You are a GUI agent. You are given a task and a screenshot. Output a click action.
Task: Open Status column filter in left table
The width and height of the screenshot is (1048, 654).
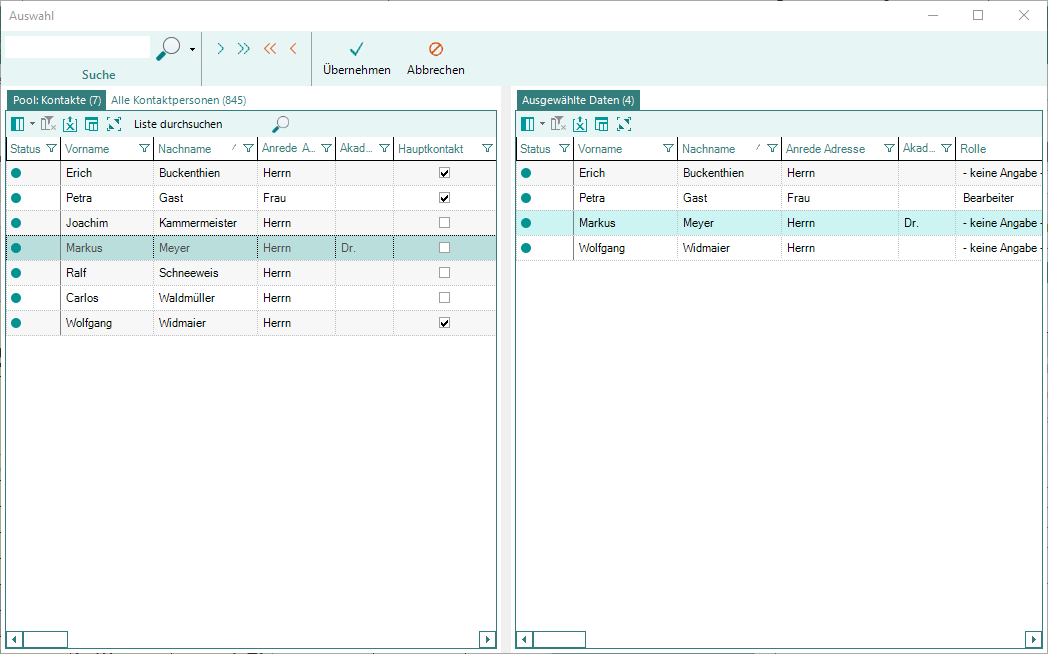click(51, 148)
